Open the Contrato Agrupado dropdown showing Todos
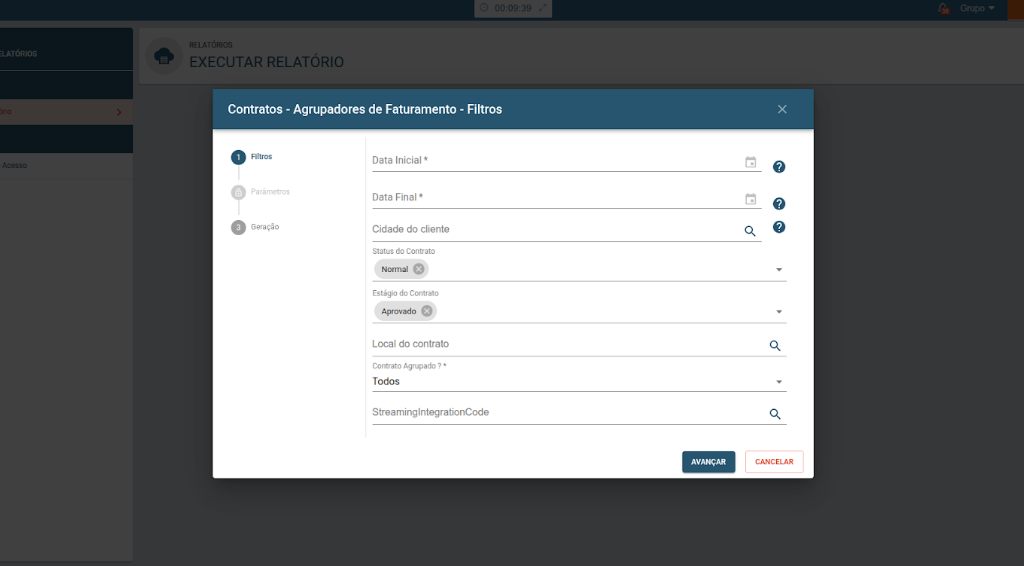Viewport: 1024px width, 566px height. pyautogui.click(x=778, y=382)
